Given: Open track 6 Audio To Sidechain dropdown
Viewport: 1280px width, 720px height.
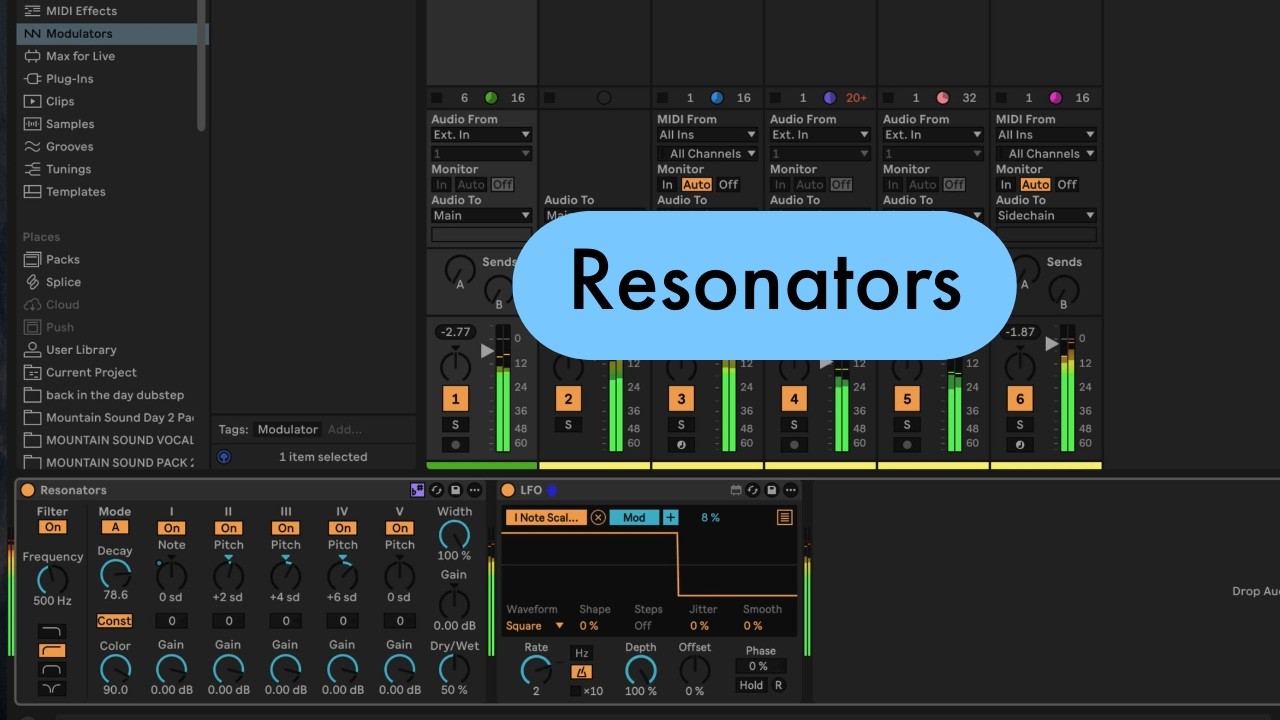Looking at the screenshot, I should pos(1046,215).
